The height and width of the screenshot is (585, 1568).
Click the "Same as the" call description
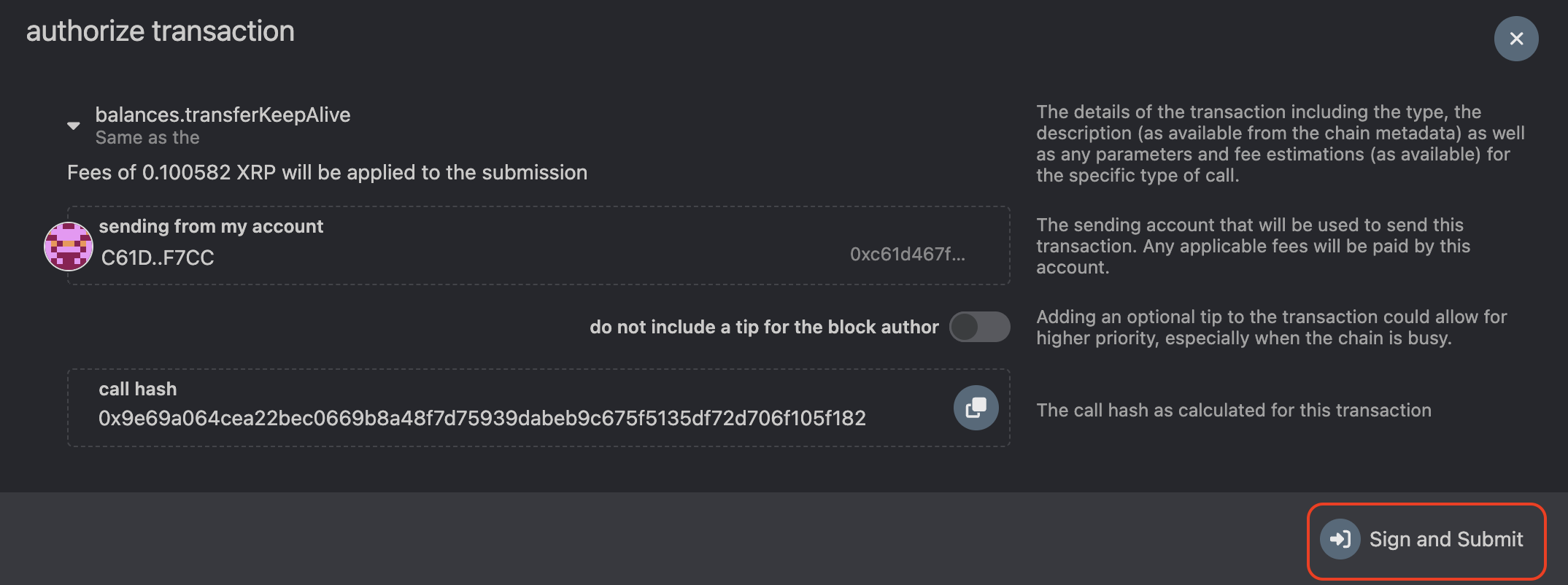(x=147, y=138)
